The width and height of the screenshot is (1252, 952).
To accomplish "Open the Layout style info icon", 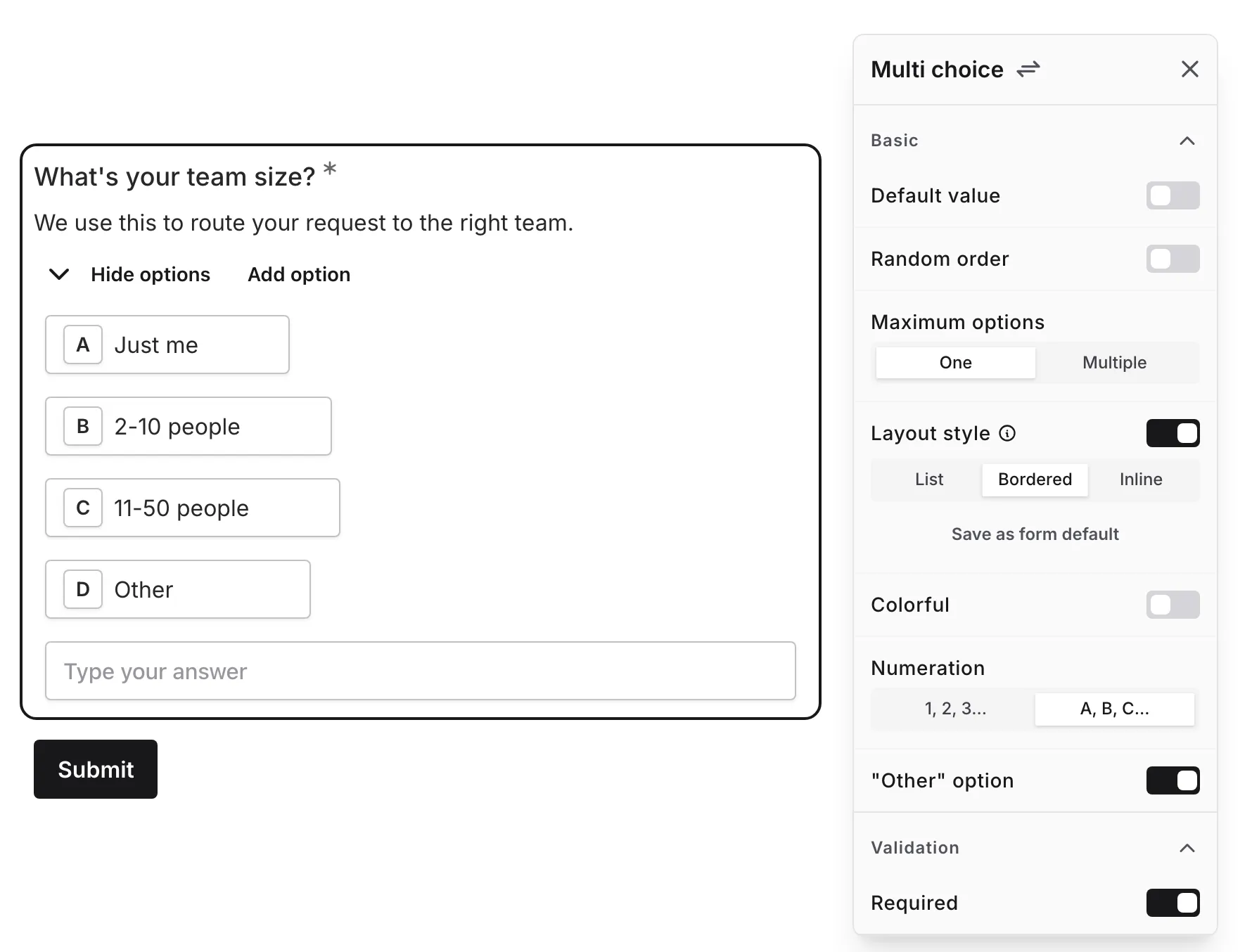I will [x=1007, y=433].
